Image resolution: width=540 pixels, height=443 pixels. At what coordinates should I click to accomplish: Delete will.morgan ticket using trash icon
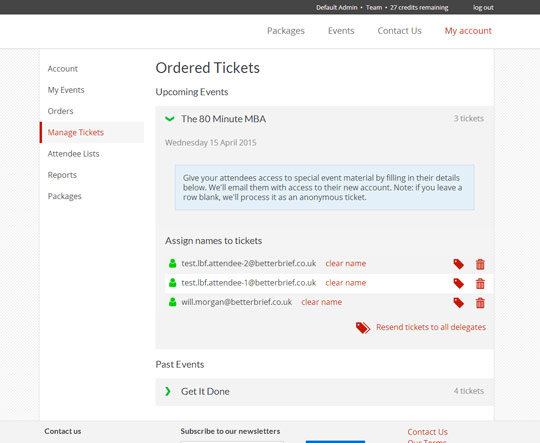(480, 303)
